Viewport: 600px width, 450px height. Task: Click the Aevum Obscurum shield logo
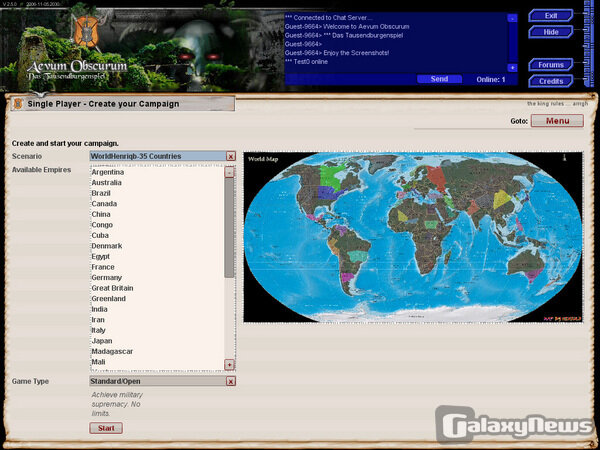[86, 31]
